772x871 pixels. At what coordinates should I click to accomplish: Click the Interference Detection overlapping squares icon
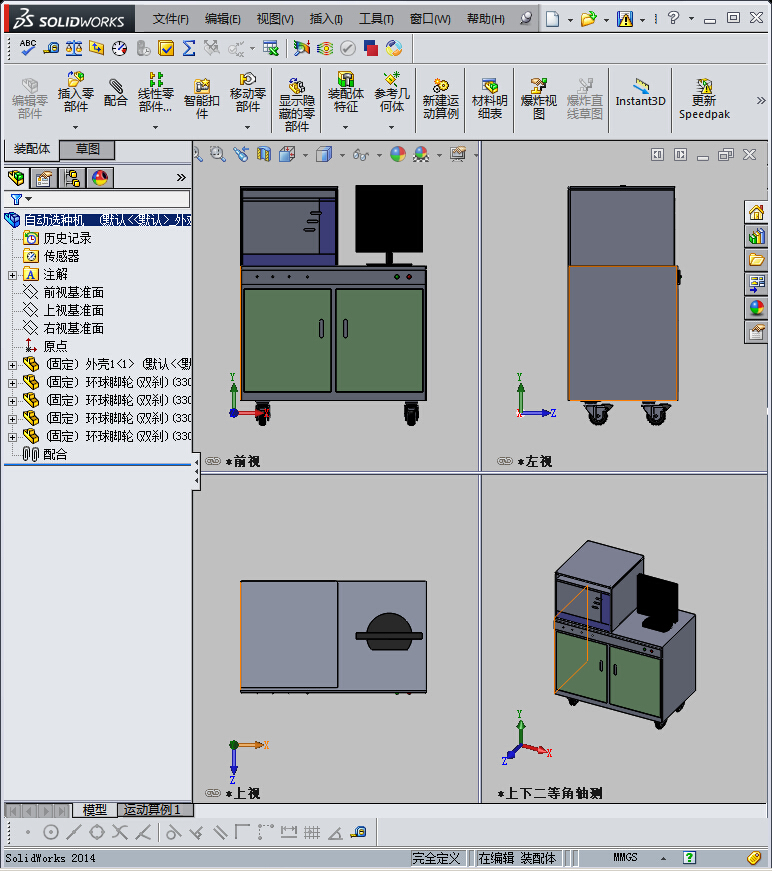370,48
